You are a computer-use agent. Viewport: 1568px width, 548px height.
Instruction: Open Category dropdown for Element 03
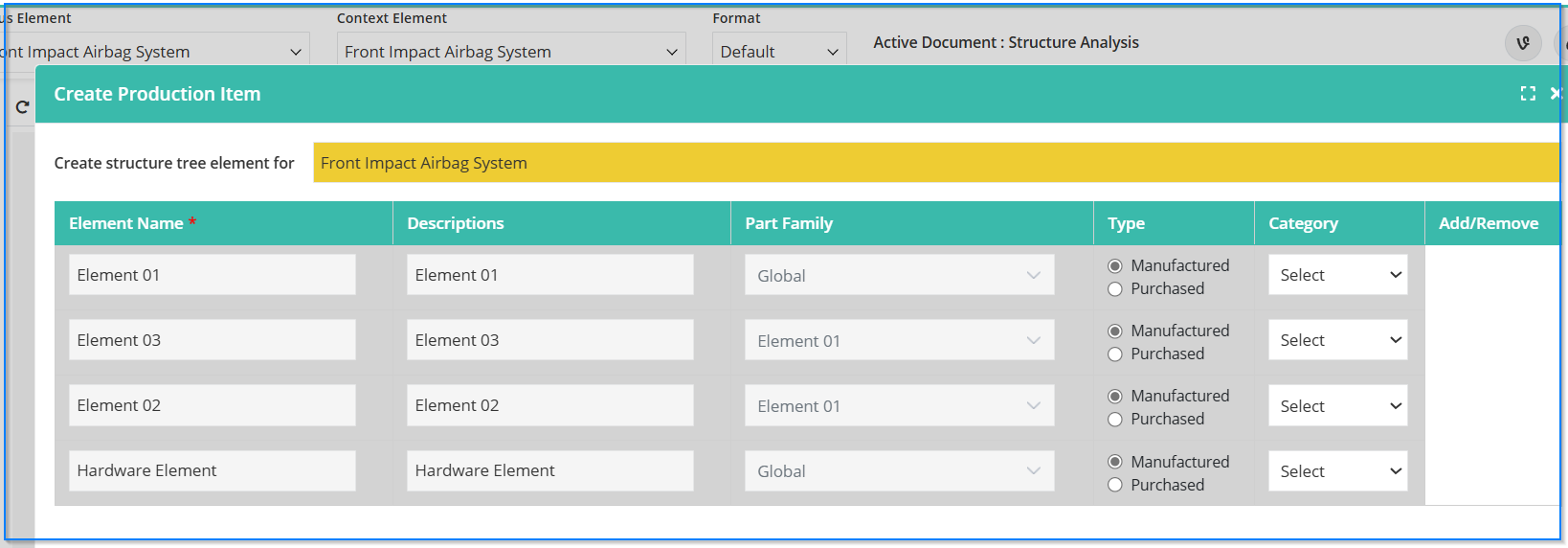1337,340
